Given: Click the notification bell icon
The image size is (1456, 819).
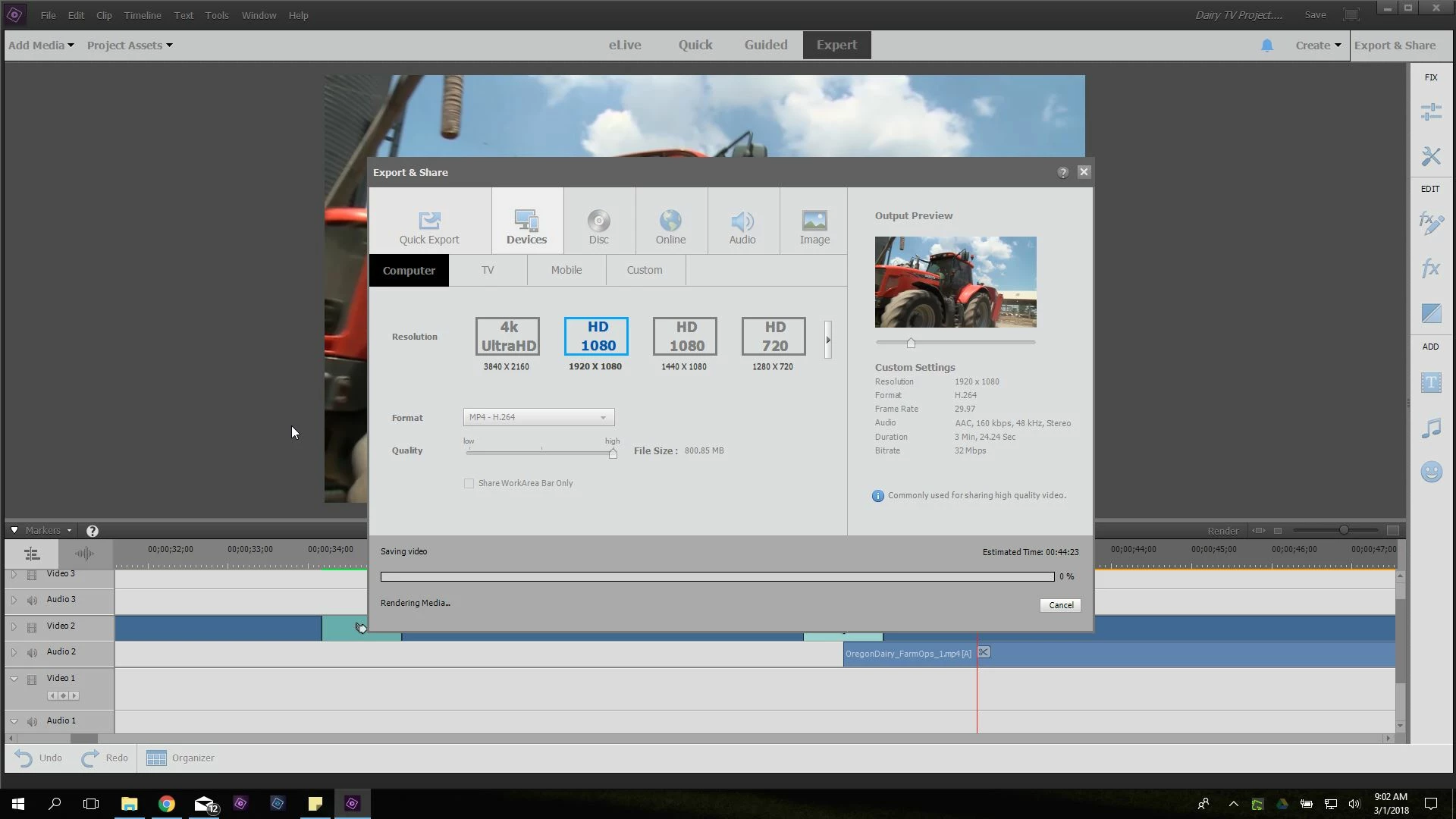Looking at the screenshot, I should coord(1267,45).
